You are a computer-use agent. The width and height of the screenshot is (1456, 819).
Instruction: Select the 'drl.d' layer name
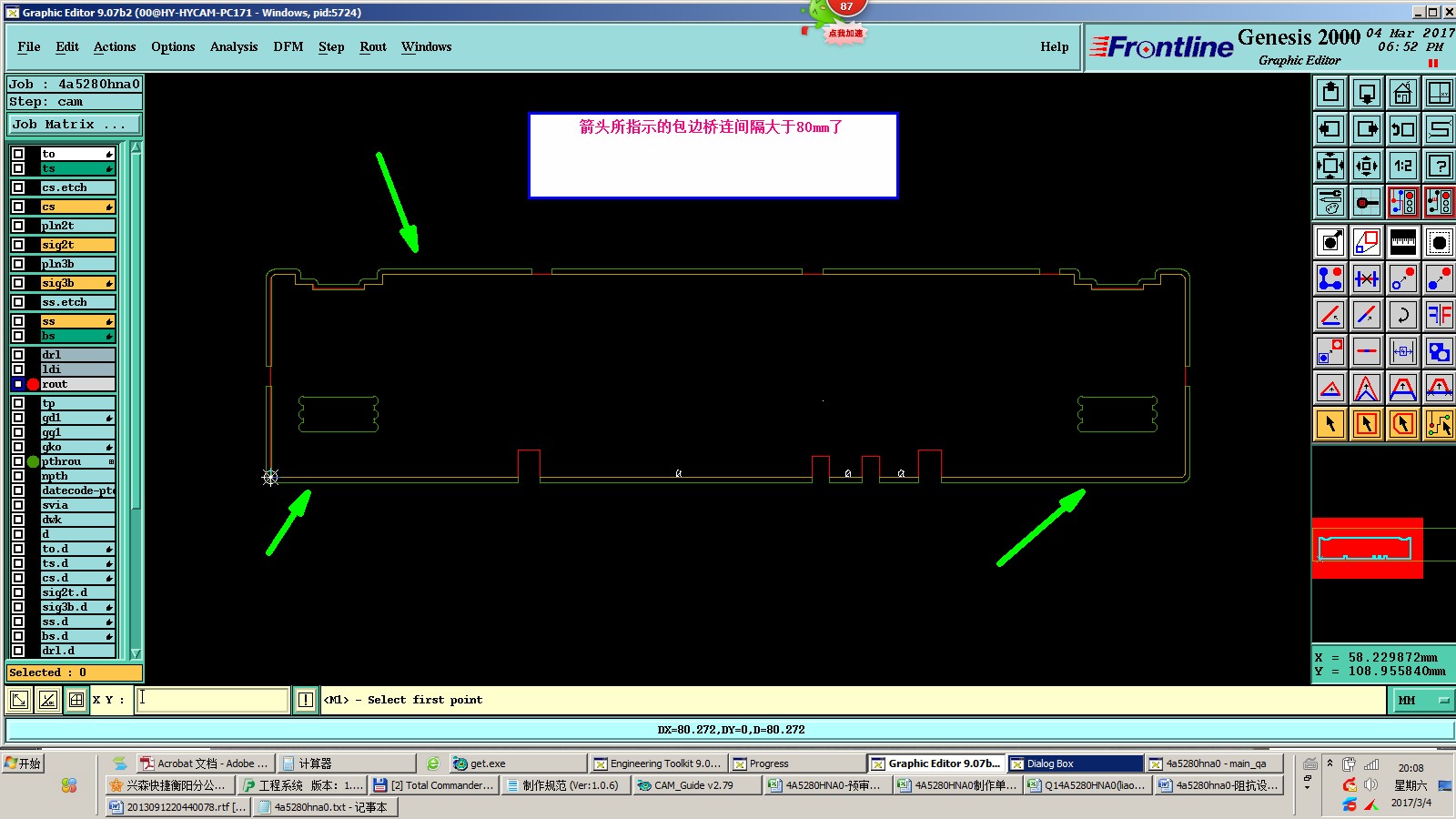(x=78, y=651)
